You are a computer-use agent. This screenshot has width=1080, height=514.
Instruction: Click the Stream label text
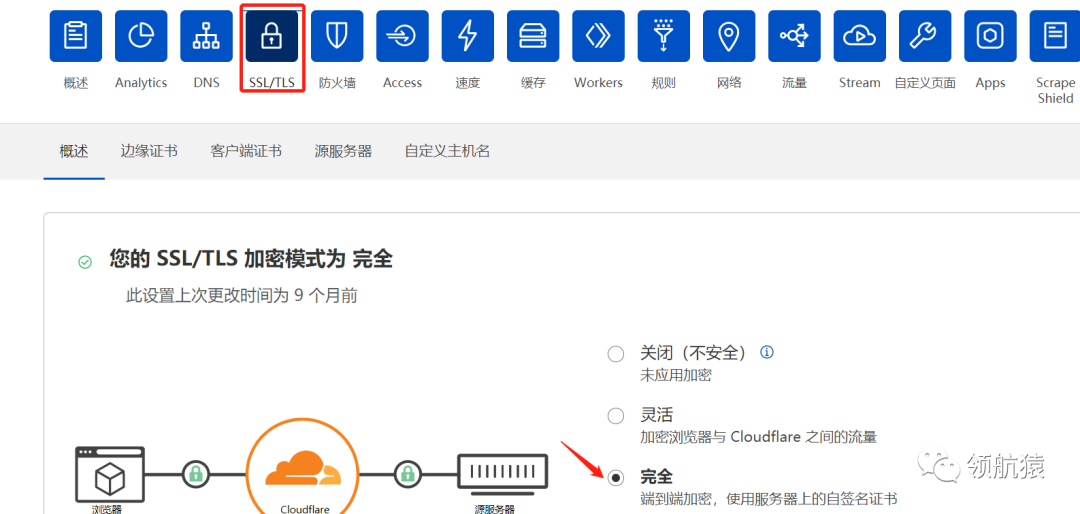point(860,83)
